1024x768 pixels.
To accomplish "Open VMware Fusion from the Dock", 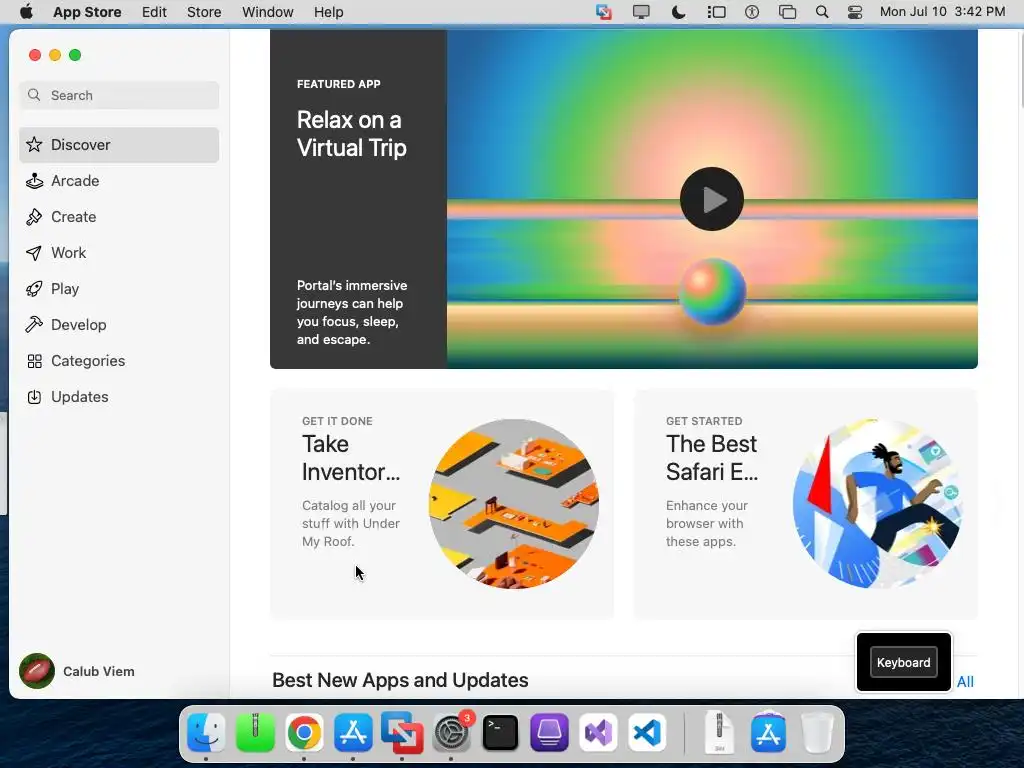I will pos(402,733).
